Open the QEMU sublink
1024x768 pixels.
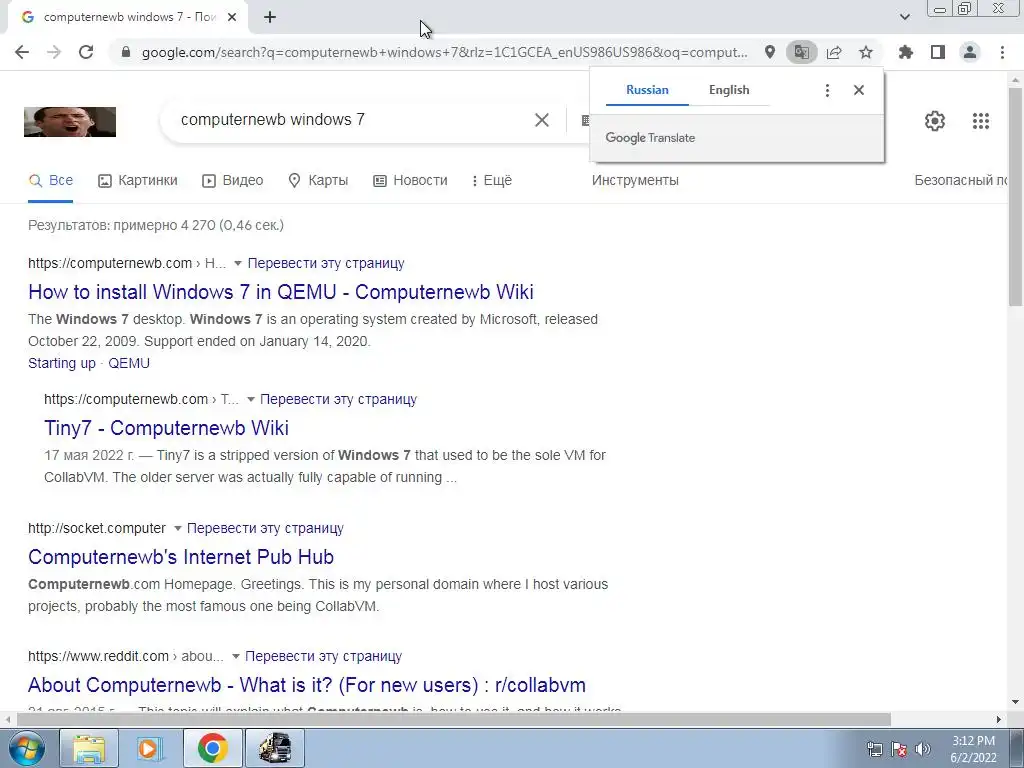click(x=129, y=363)
